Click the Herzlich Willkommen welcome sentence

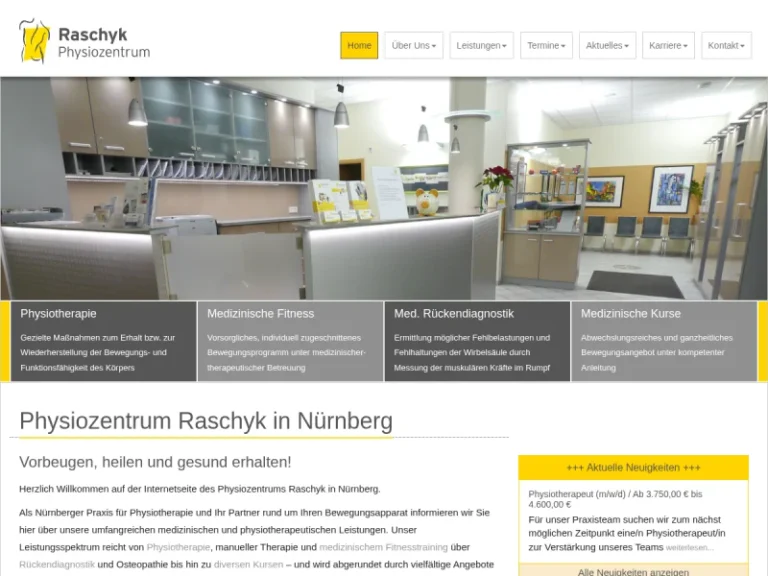point(200,489)
